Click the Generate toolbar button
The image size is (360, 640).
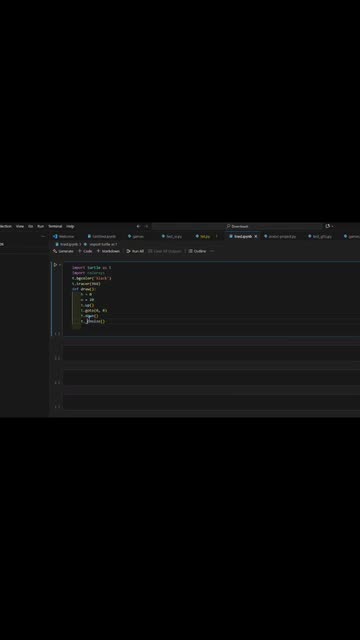[63, 251]
